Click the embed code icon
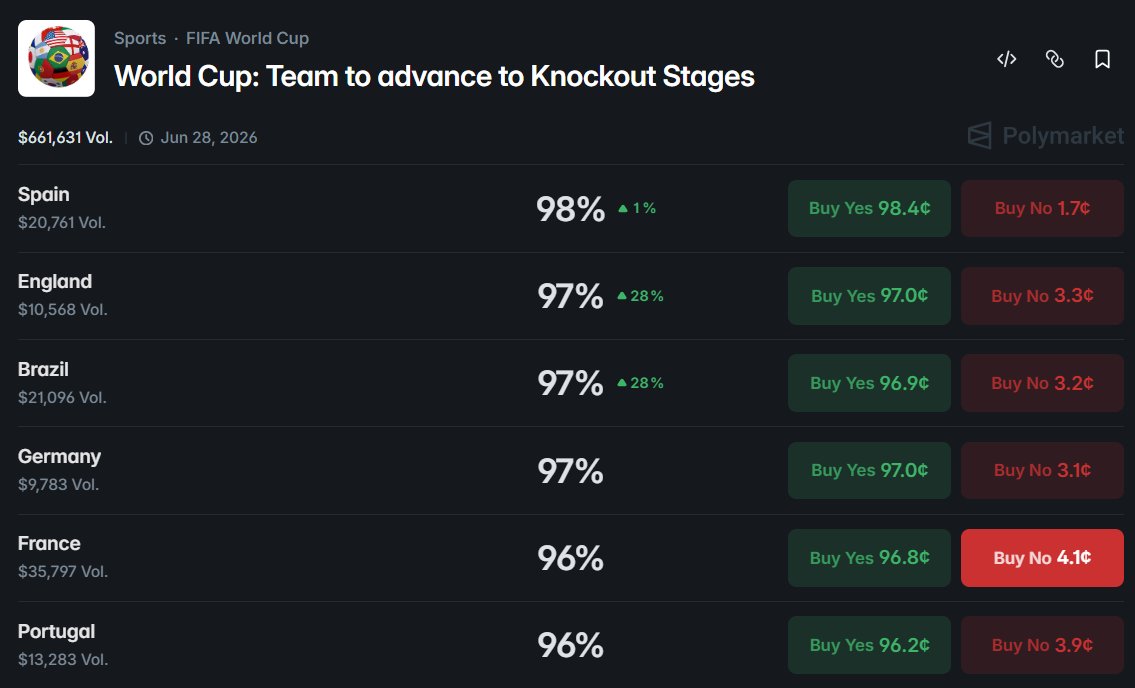Screen dimensions: 1135x688 click(x=1007, y=59)
